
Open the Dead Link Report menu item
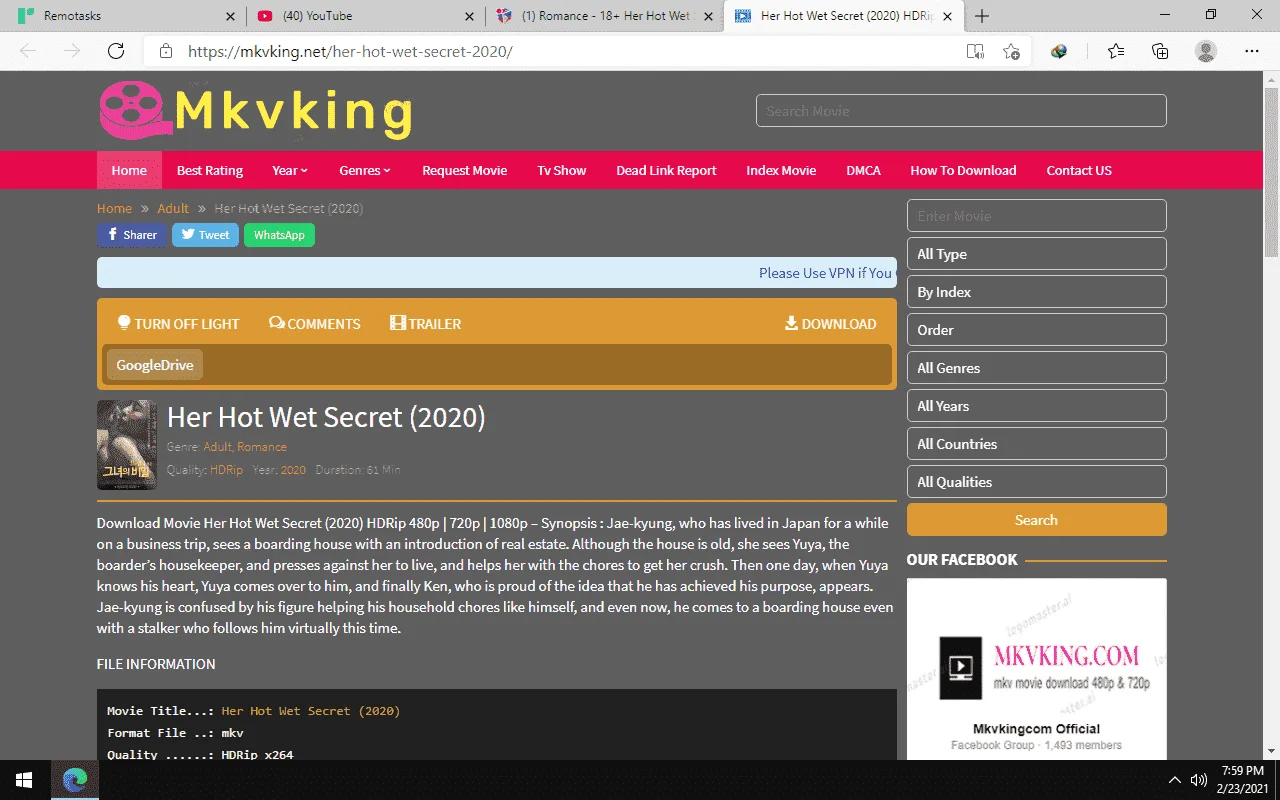pyautogui.click(x=666, y=170)
